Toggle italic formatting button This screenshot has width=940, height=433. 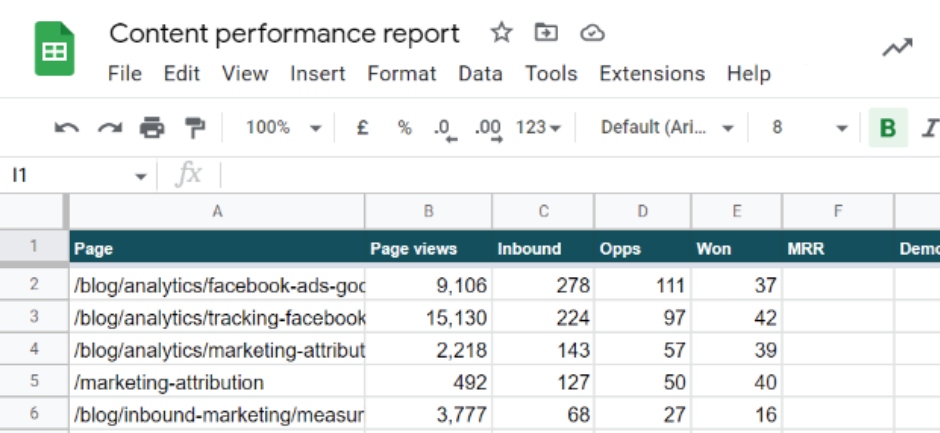point(930,128)
